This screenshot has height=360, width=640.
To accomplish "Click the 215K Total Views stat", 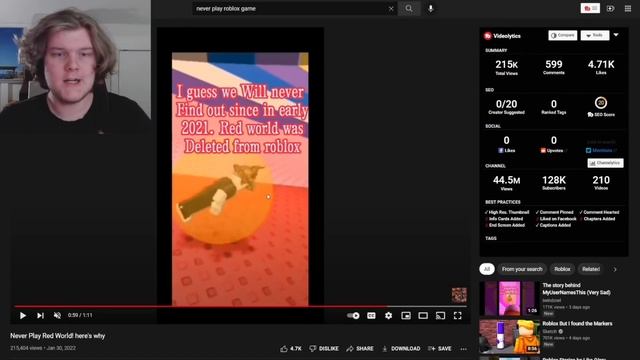I will point(507,67).
